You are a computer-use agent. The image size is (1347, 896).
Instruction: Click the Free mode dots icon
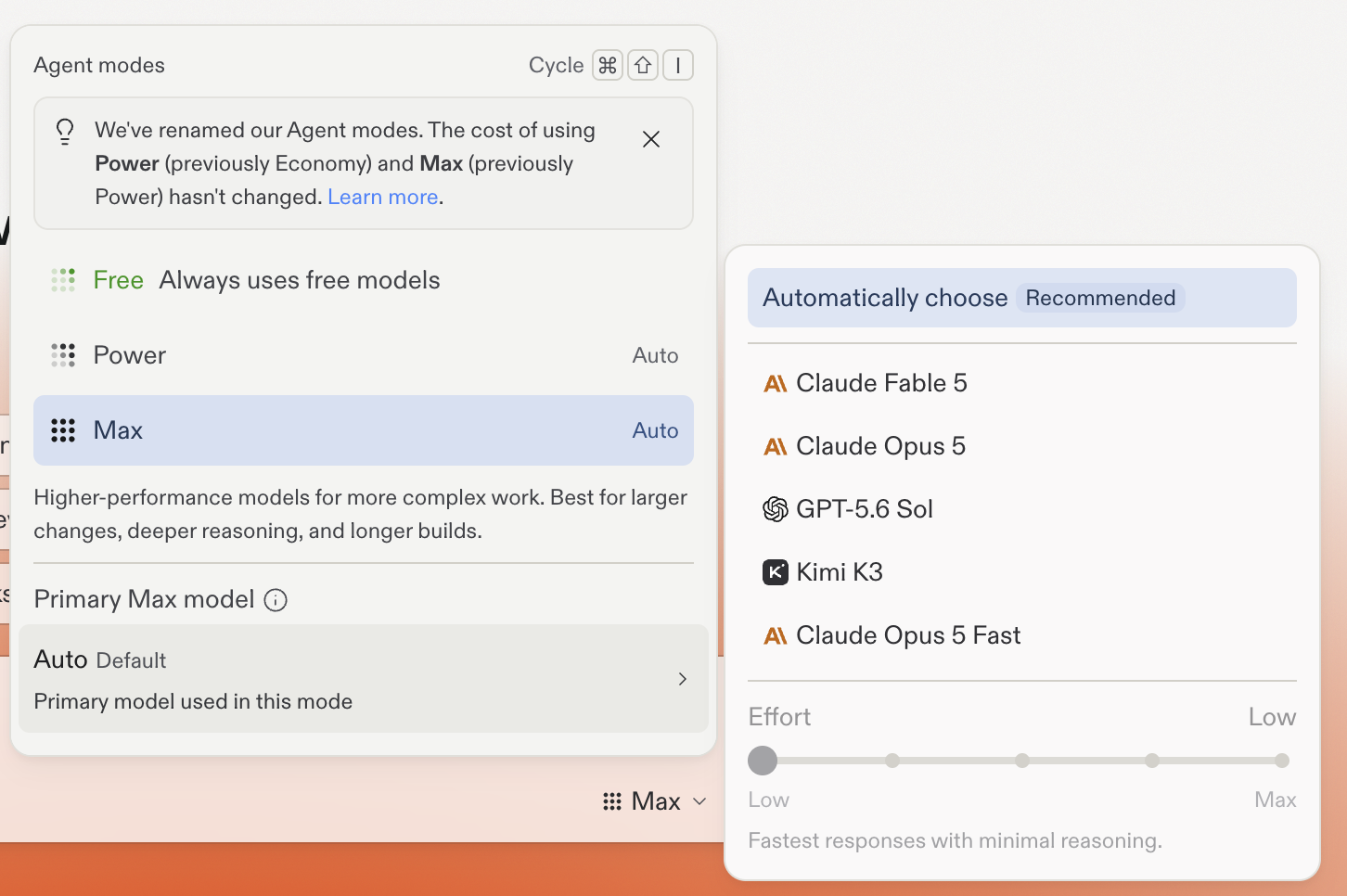pyautogui.click(x=63, y=280)
